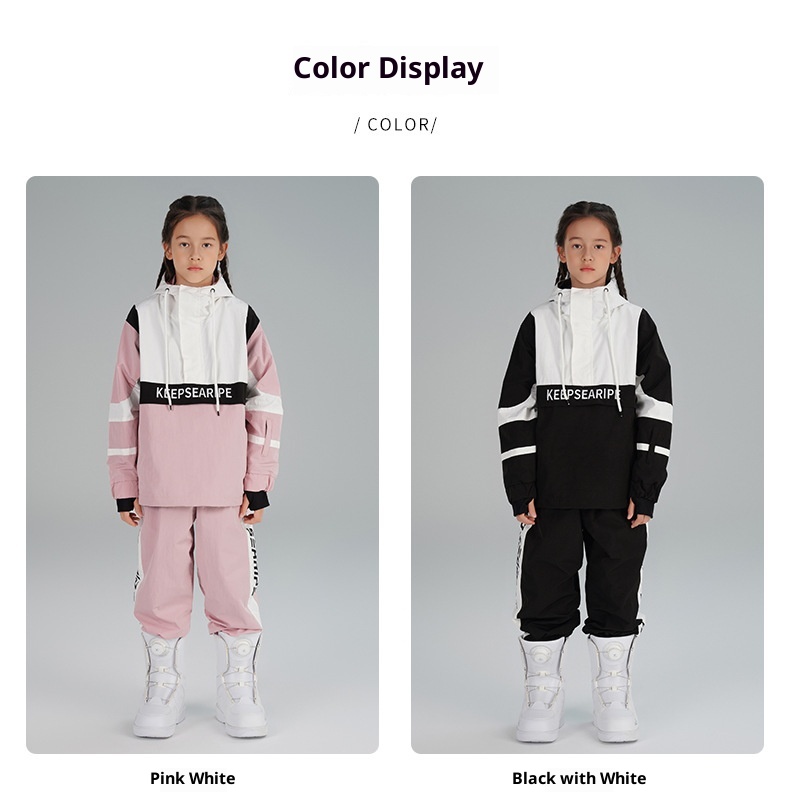This screenshot has height=793, width=790.
Task: Click white boots in pink outfit photo
Action: (199, 684)
